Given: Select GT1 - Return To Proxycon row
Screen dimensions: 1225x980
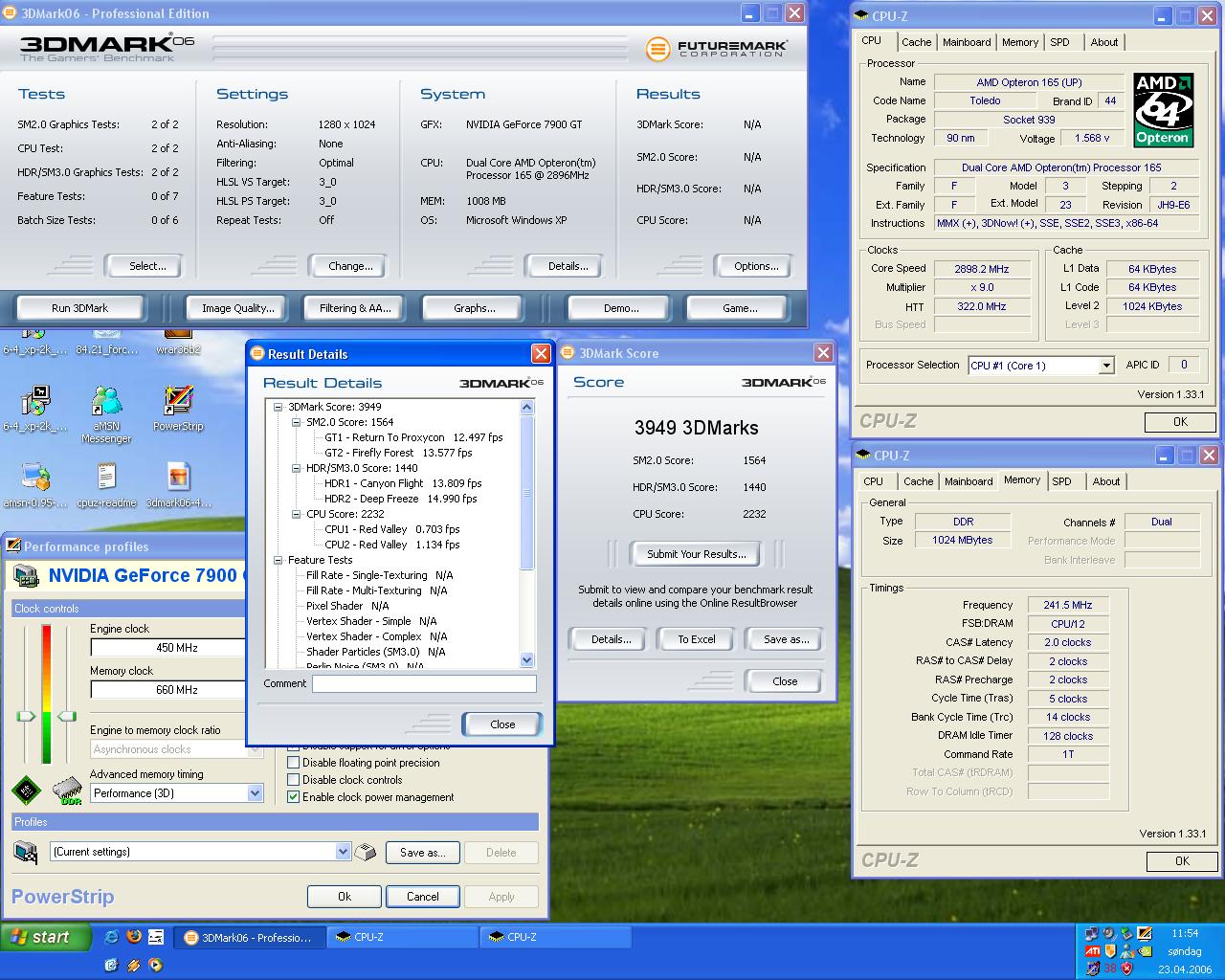Looking at the screenshot, I should [413, 437].
